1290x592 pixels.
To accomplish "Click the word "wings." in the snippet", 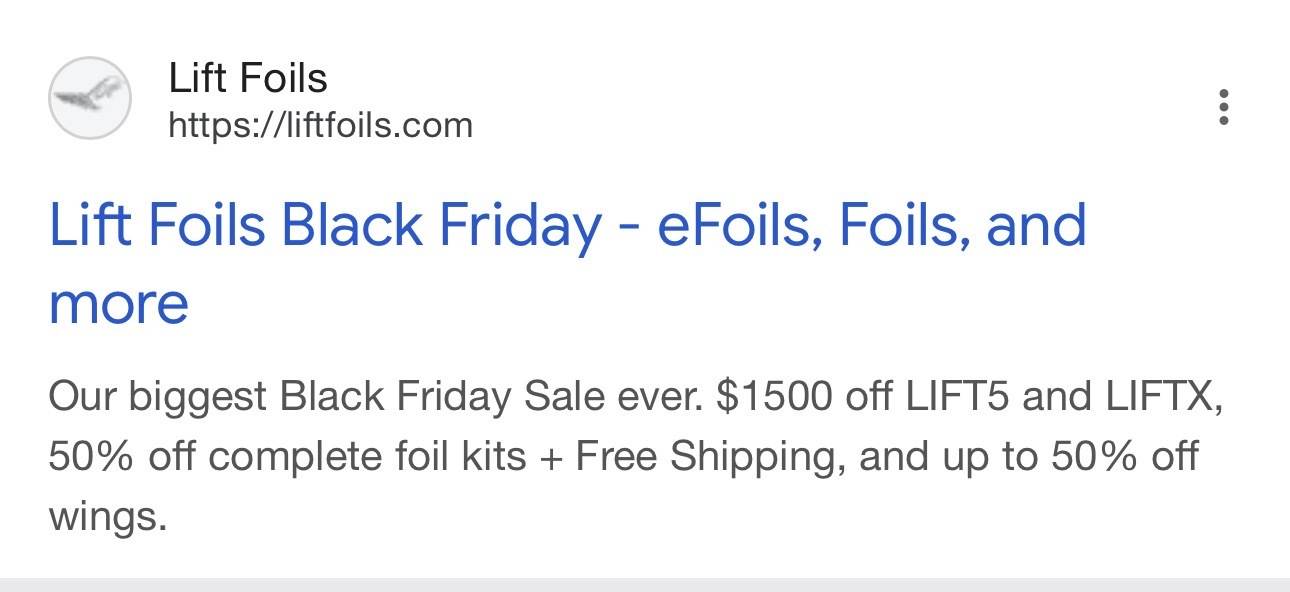I will tap(104, 517).
